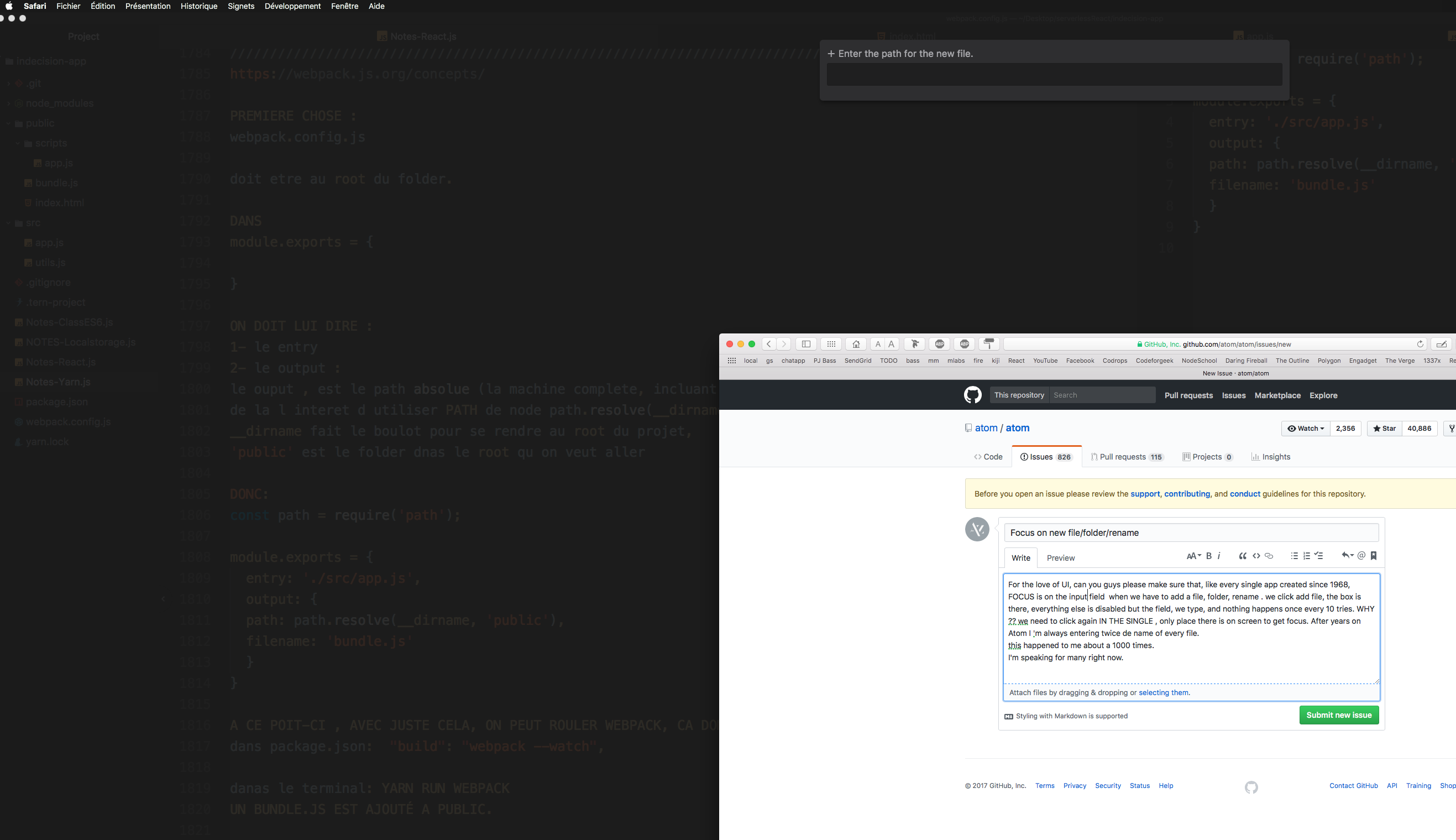Screen dimensions: 1456x840
Task: Click the Home icon in Safari toolbar
Action: pos(856,344)
